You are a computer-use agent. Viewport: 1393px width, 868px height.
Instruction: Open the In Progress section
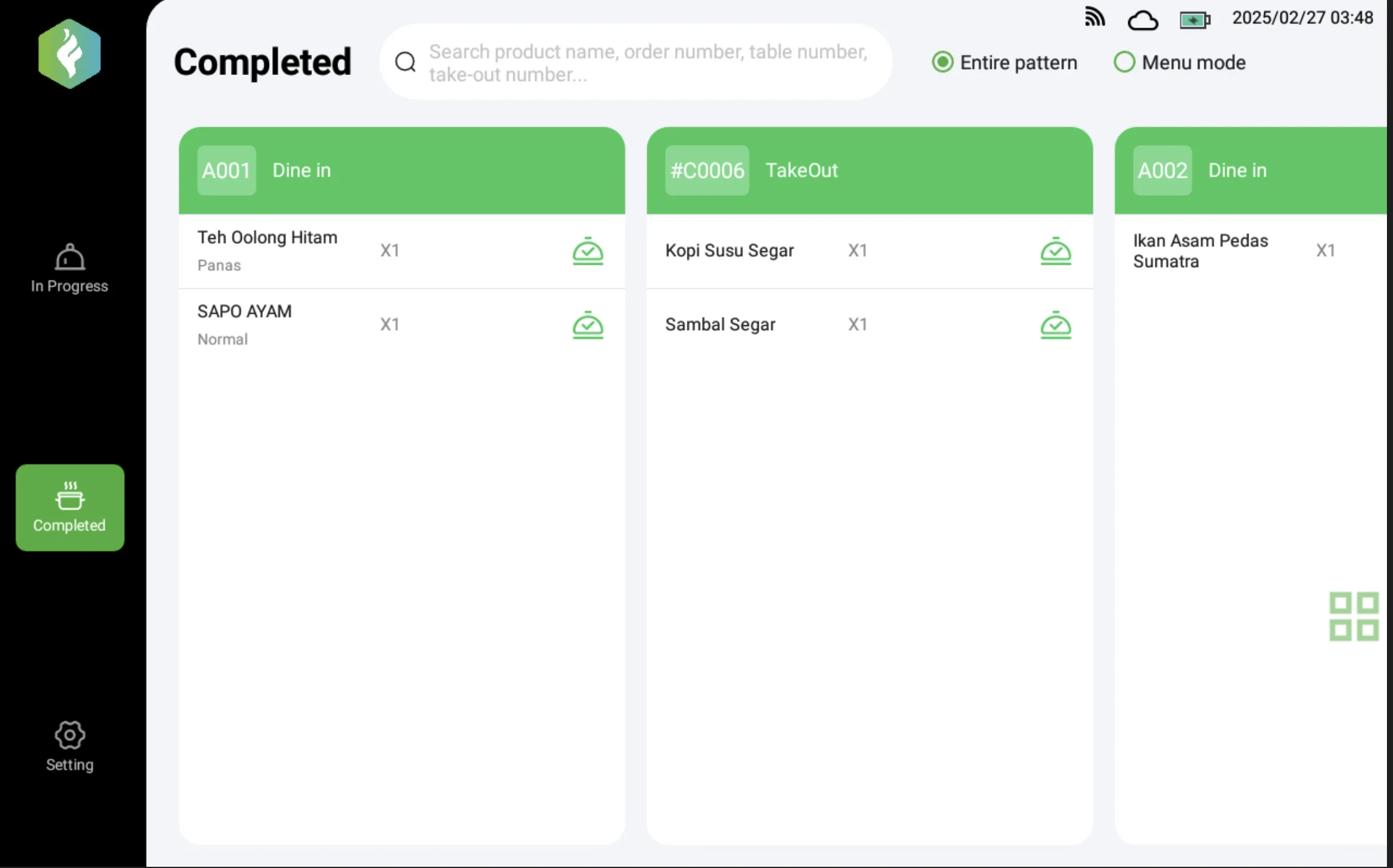(x=70, y=268)
